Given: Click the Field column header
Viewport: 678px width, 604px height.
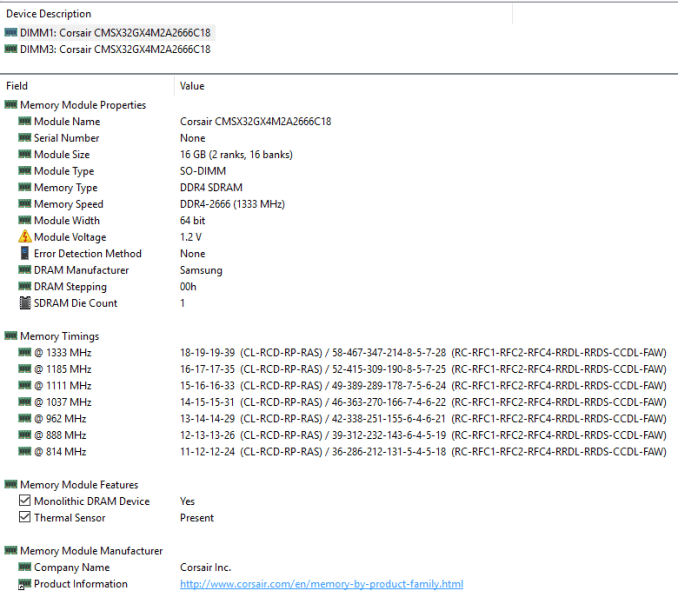Looking at the screenshot, I should (17, 87).
